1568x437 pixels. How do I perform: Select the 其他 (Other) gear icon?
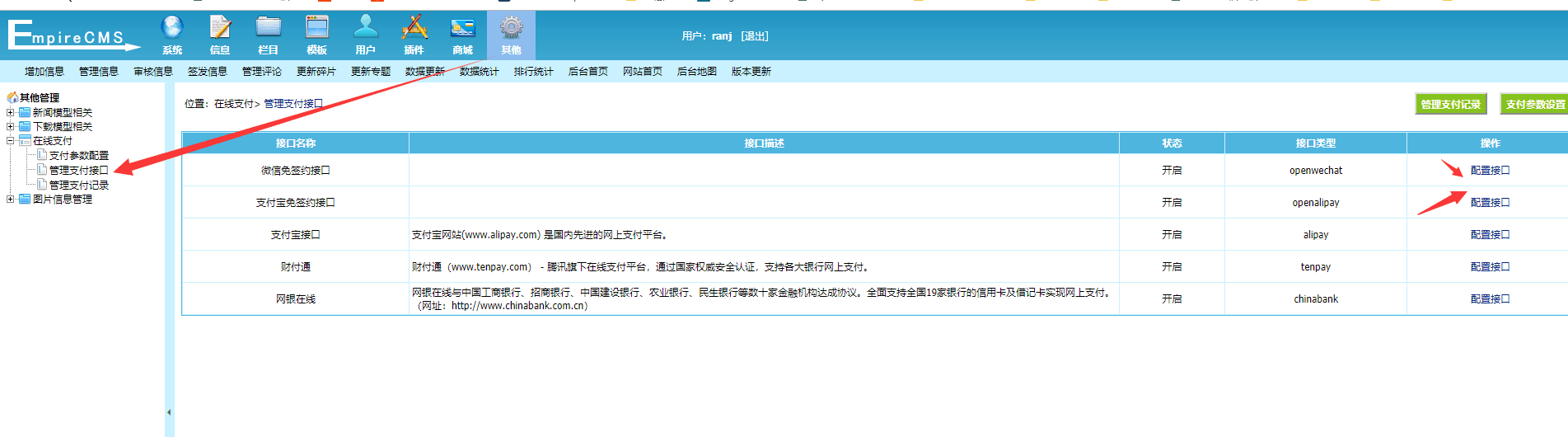511,30
